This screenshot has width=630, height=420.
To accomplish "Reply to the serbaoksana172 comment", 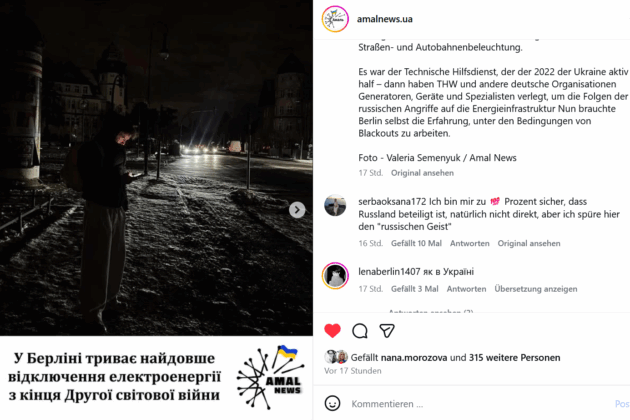I will (469, 243).
